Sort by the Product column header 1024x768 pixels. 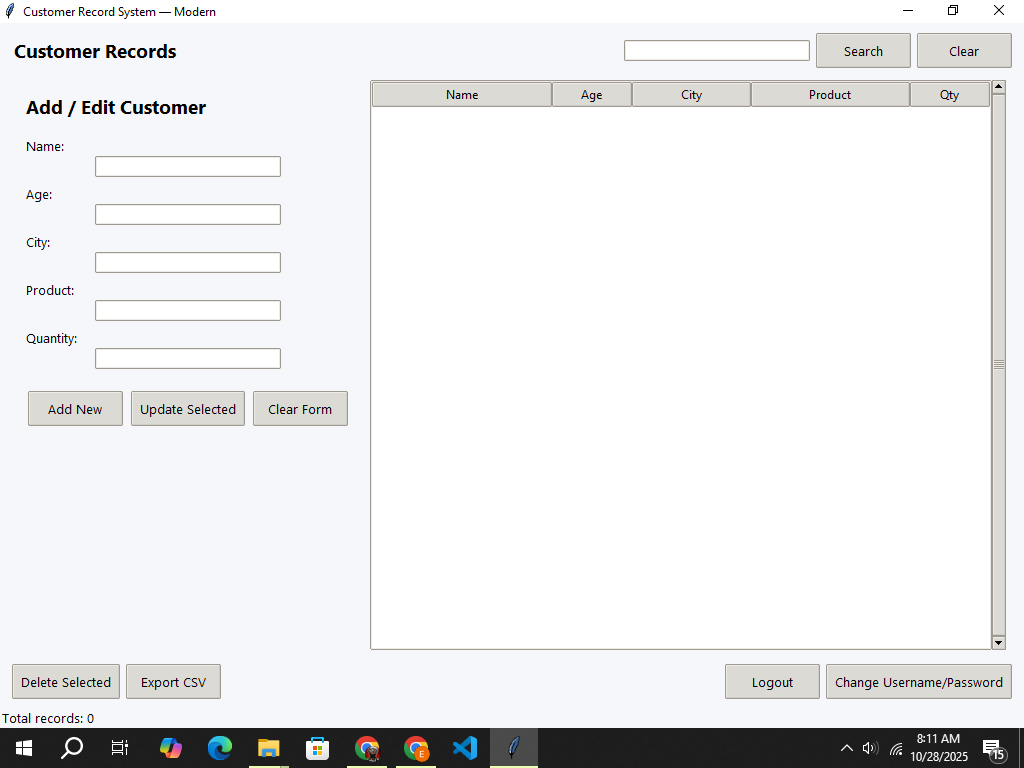coord(830,95)
